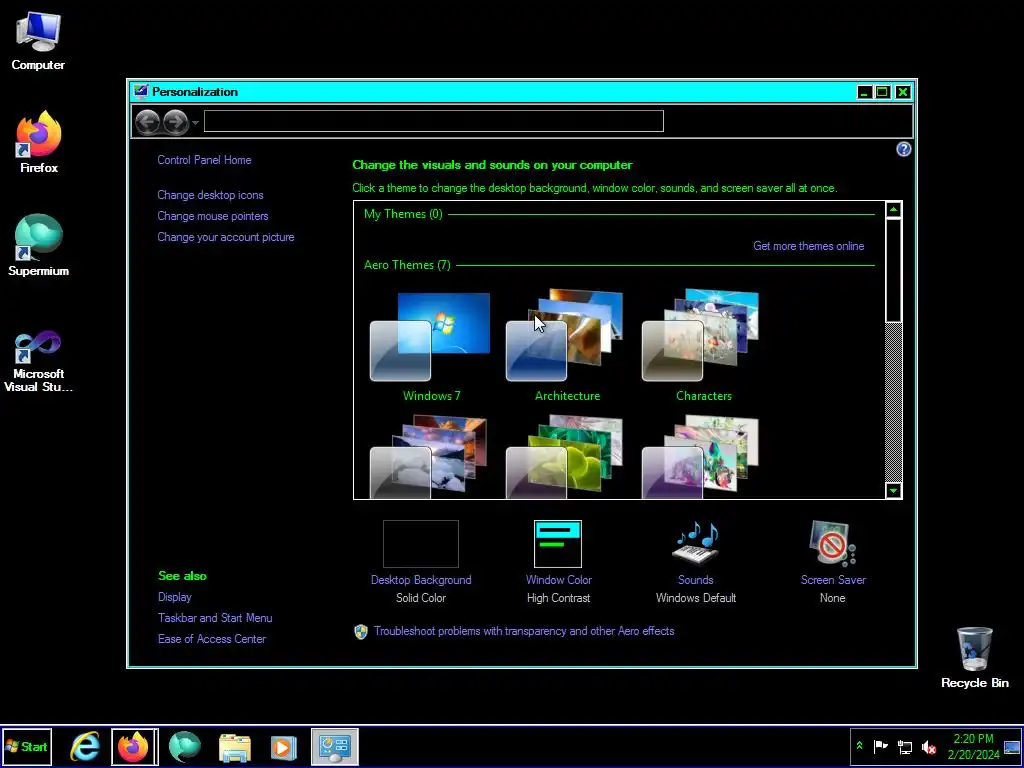Open Taskbar and Start Menu link
The image size is (1024, 768).
pyautogui.click(x=215, y=618)
